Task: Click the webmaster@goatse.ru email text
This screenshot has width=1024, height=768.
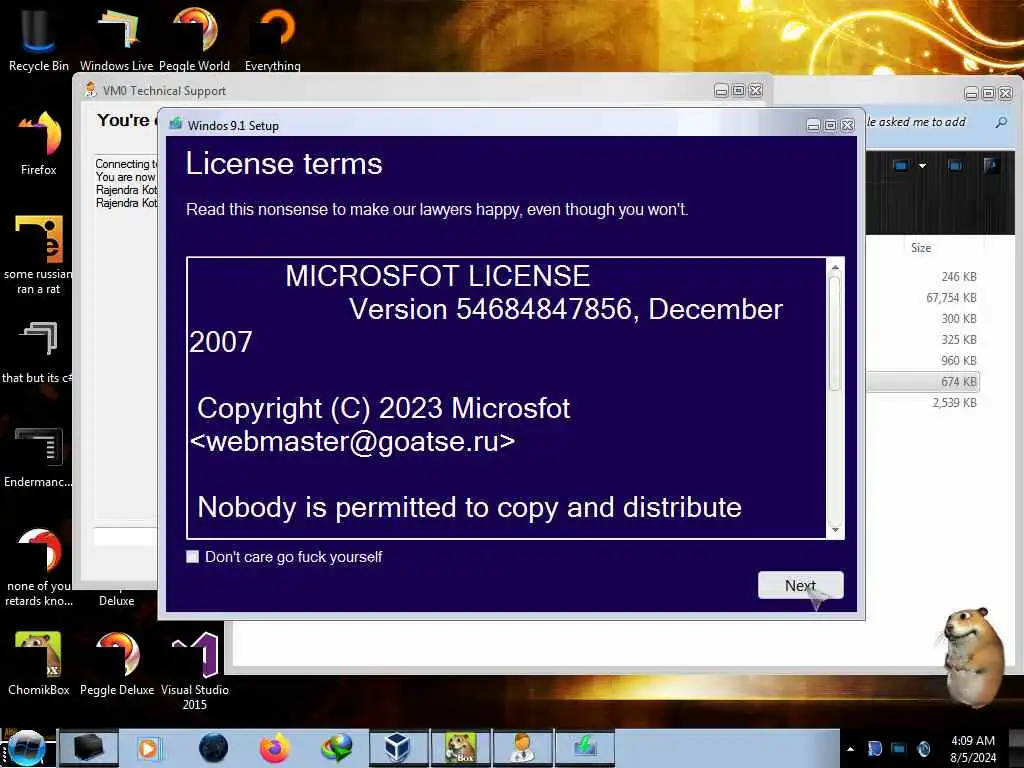Action: (x=352, y=441)
